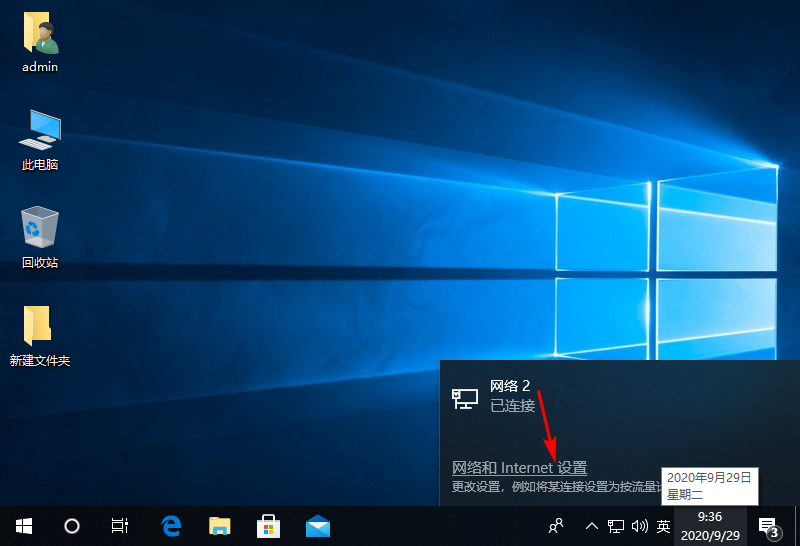Image resolution: width=800 pixels, height=546 pixels.
Task: Switch input language via 英 indicator
Action: [663, 526]
